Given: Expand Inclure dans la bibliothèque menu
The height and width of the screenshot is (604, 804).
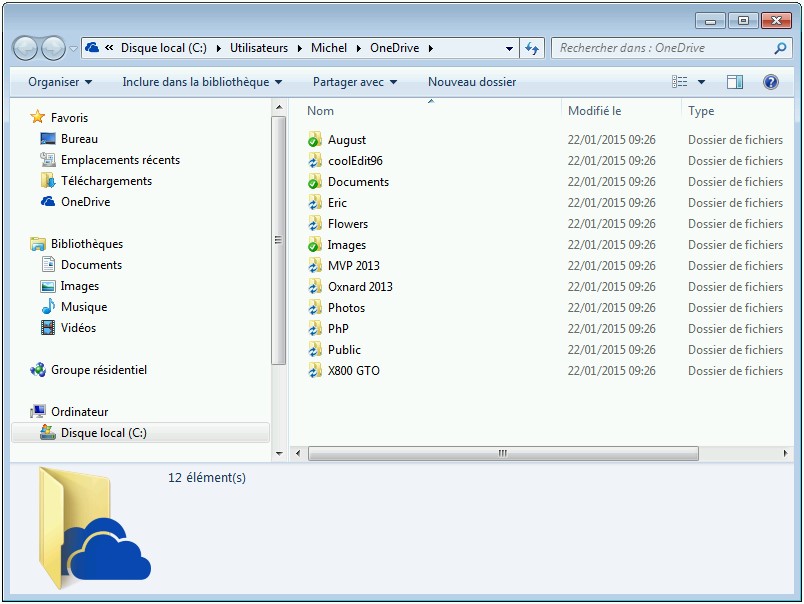Looking at the screenshot, I should (202, 82).
